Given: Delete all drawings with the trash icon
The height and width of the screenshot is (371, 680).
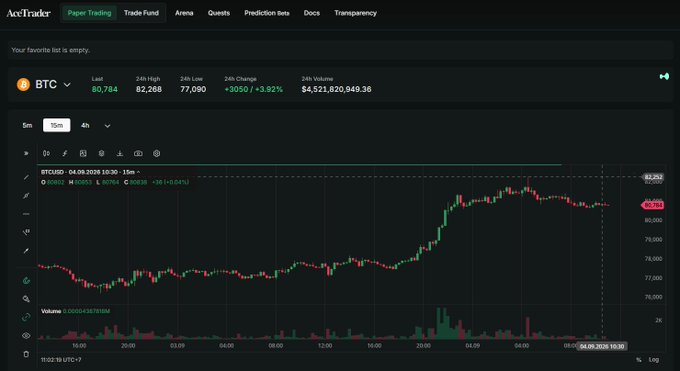Looking at the screenshot, I should (x=26, y=354).
